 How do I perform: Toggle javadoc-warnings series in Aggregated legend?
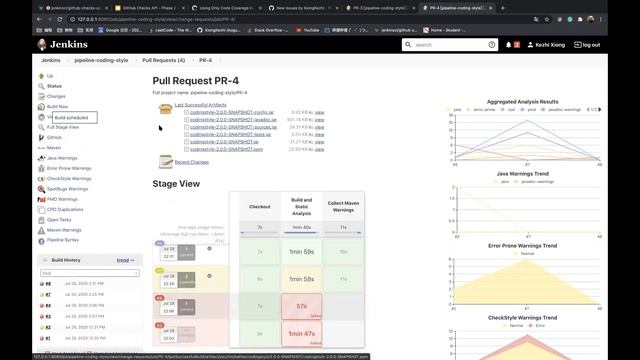click(561, 109)
